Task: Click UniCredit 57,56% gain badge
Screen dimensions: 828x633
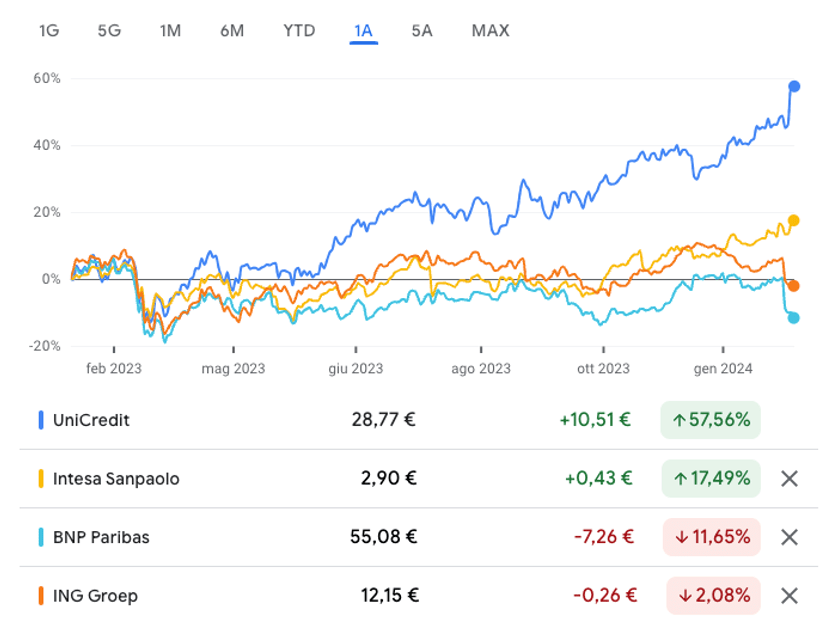Action: pos(710,420)
